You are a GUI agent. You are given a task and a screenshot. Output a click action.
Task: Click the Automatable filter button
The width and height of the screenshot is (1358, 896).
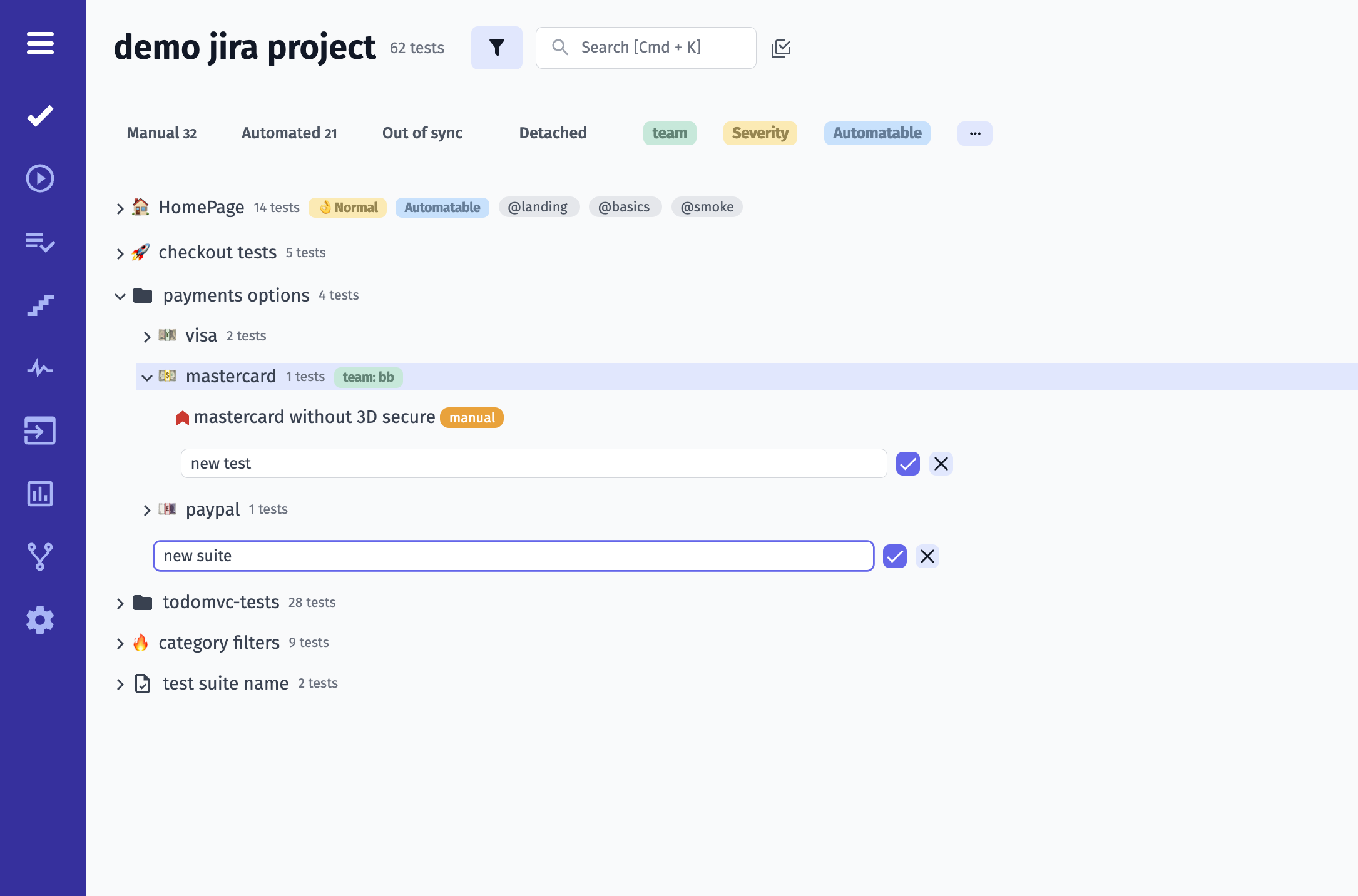[877, 133]
